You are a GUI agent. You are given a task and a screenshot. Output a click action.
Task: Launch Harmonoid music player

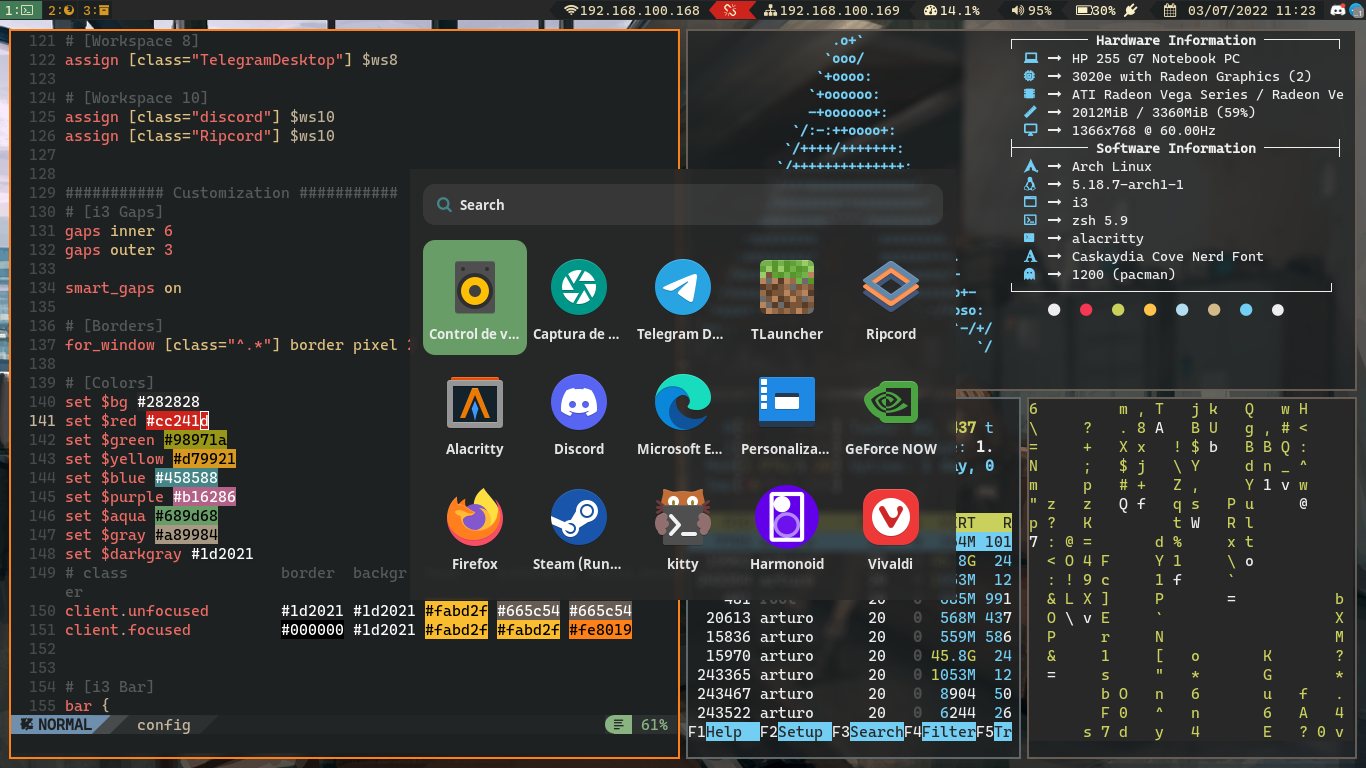(787, 527)
